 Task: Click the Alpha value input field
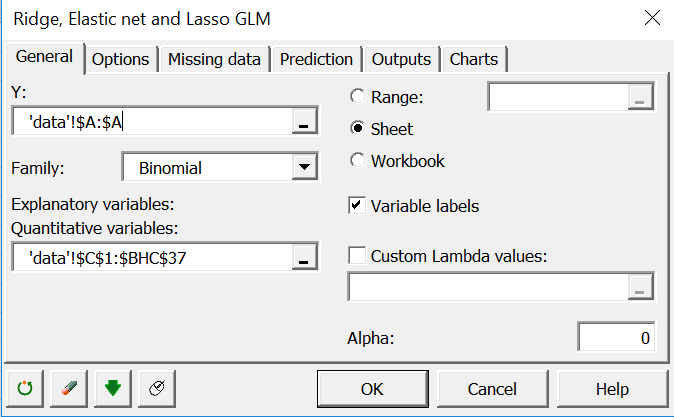(616, 337)
